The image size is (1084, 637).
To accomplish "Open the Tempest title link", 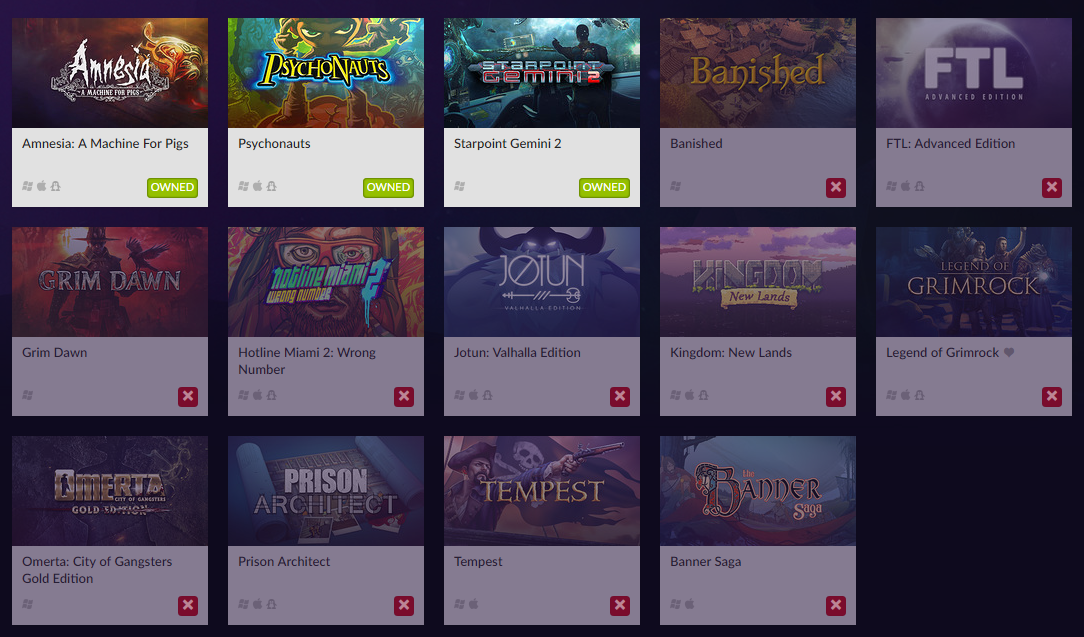I will (x=478, y=562).
